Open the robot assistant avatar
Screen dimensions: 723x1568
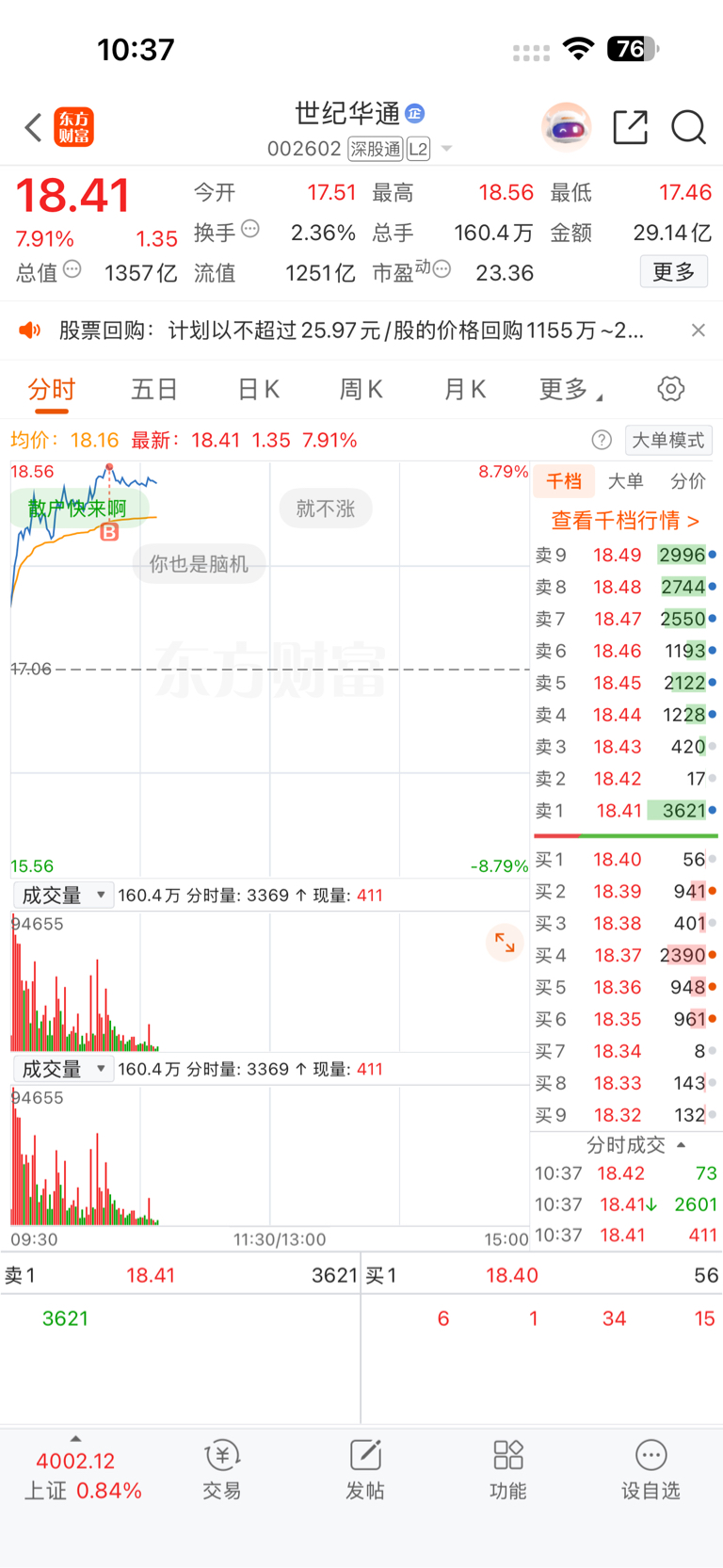pos(566,127)
